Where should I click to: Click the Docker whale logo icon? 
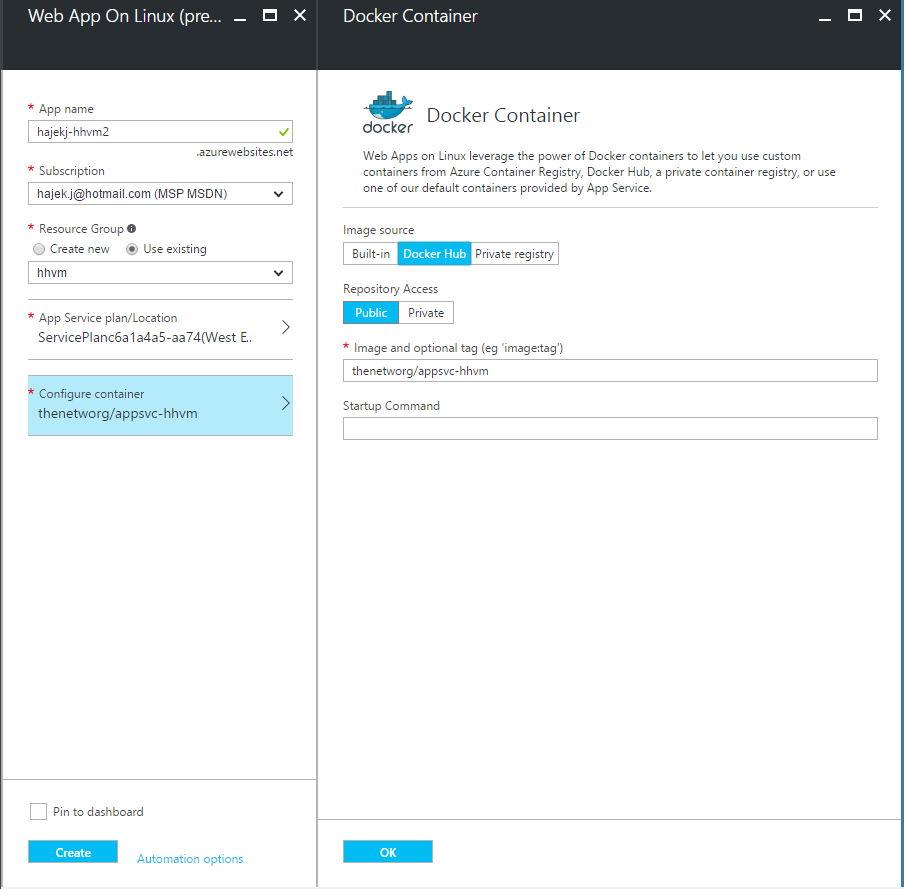(387, 113)
